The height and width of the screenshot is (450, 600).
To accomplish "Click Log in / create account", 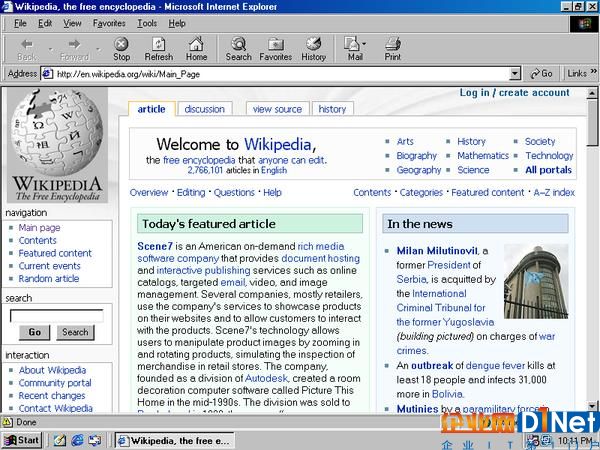I will 515,93.
